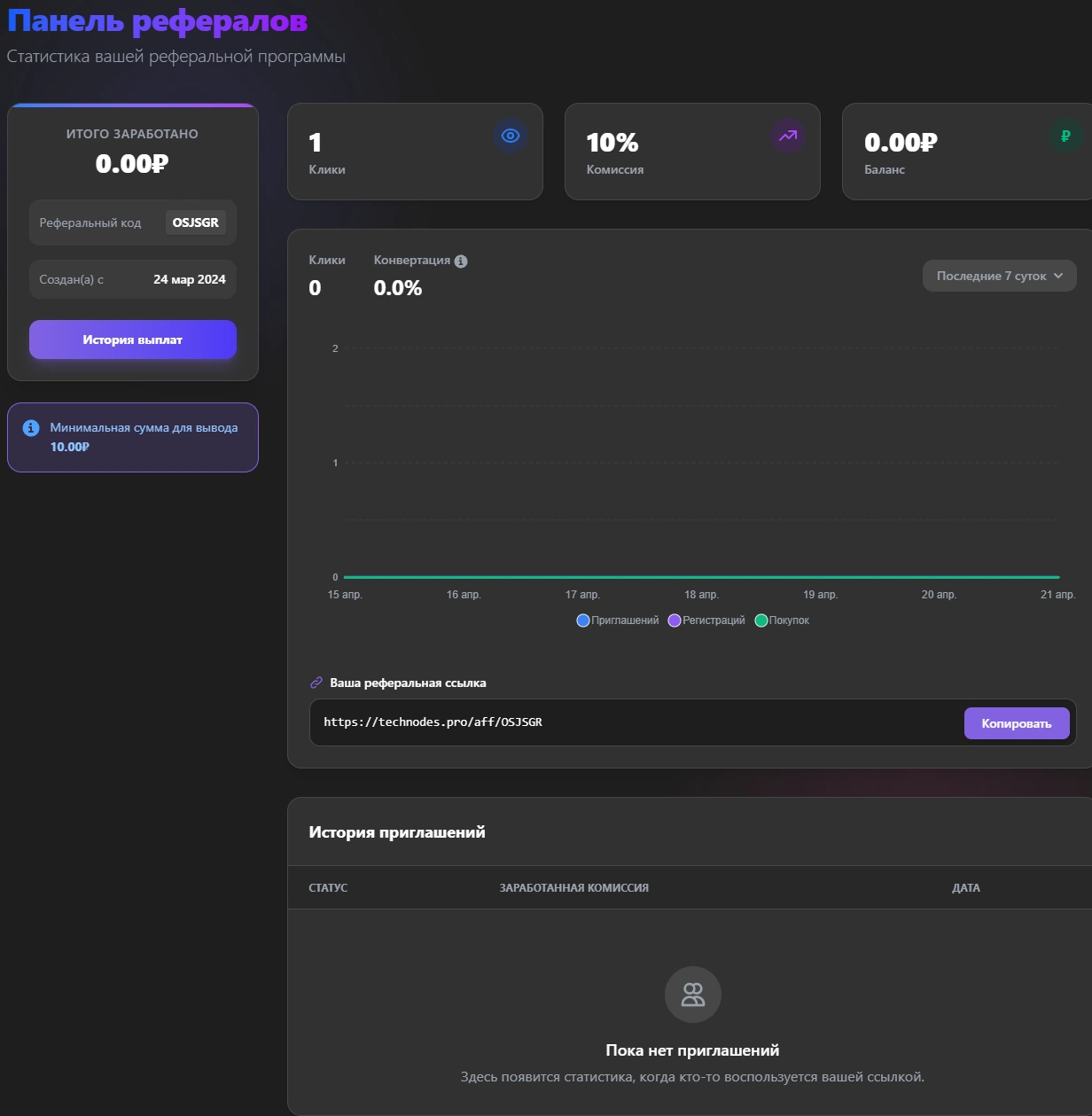Click the info icon next to Конвертация

pyautogui.click(x=461, y=261)
